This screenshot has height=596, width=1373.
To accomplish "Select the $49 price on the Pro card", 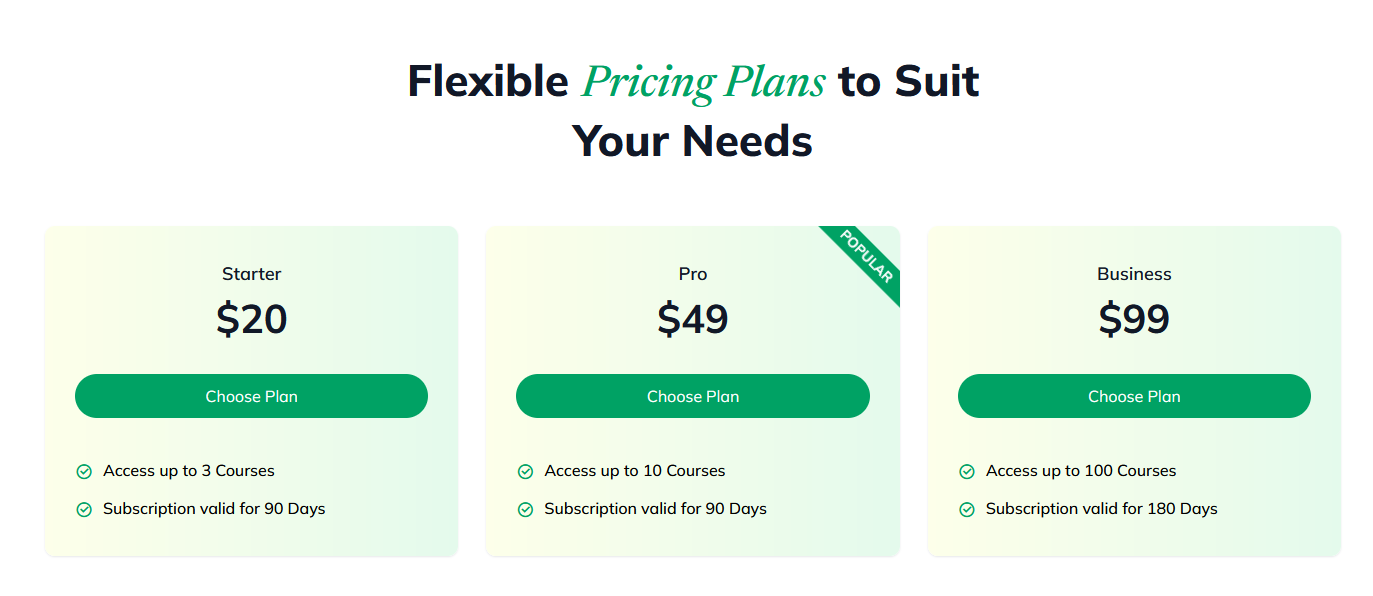I will coord(692,319).
